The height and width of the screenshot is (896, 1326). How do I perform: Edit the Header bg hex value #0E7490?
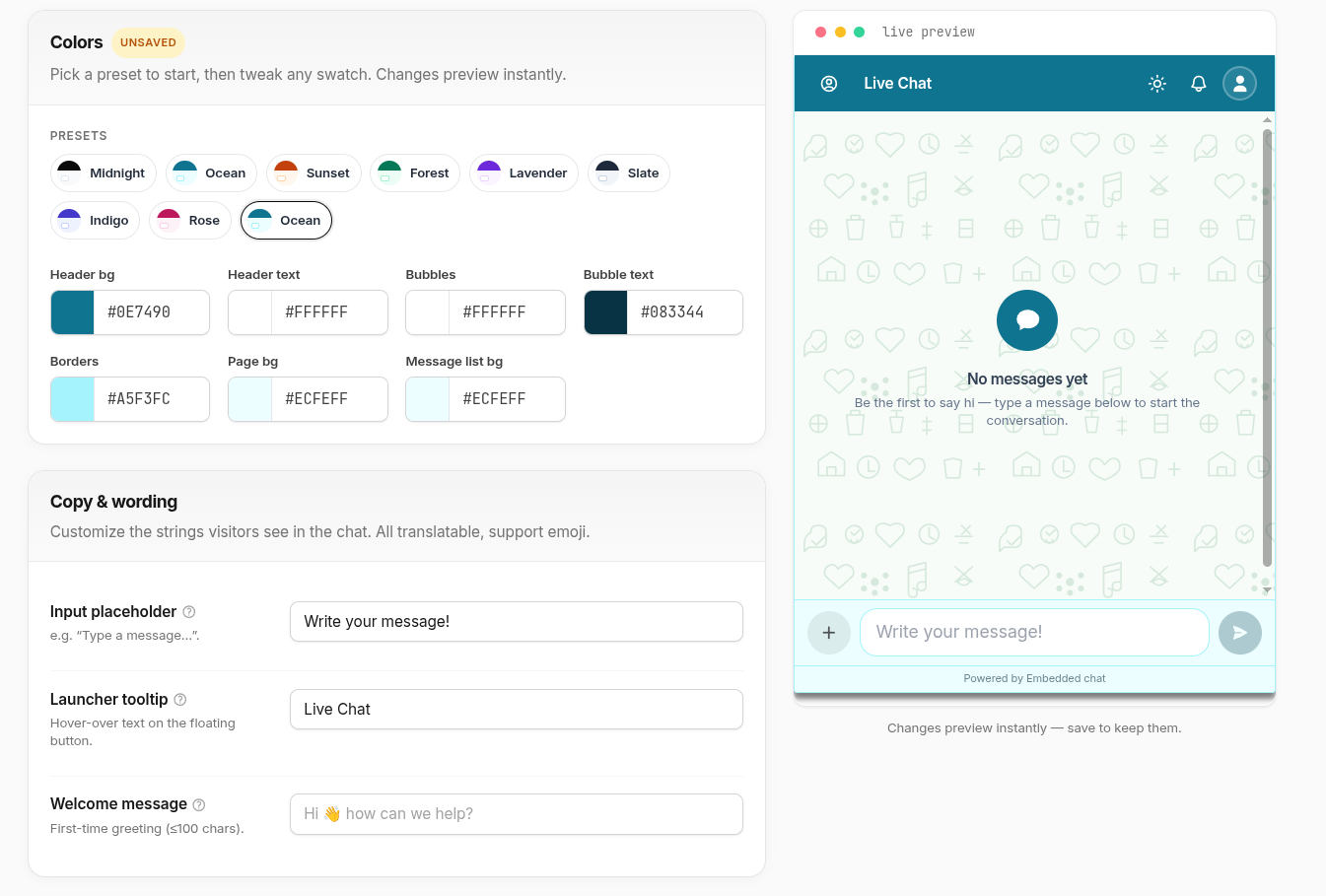pyautogui.click(x=152, y=312)
